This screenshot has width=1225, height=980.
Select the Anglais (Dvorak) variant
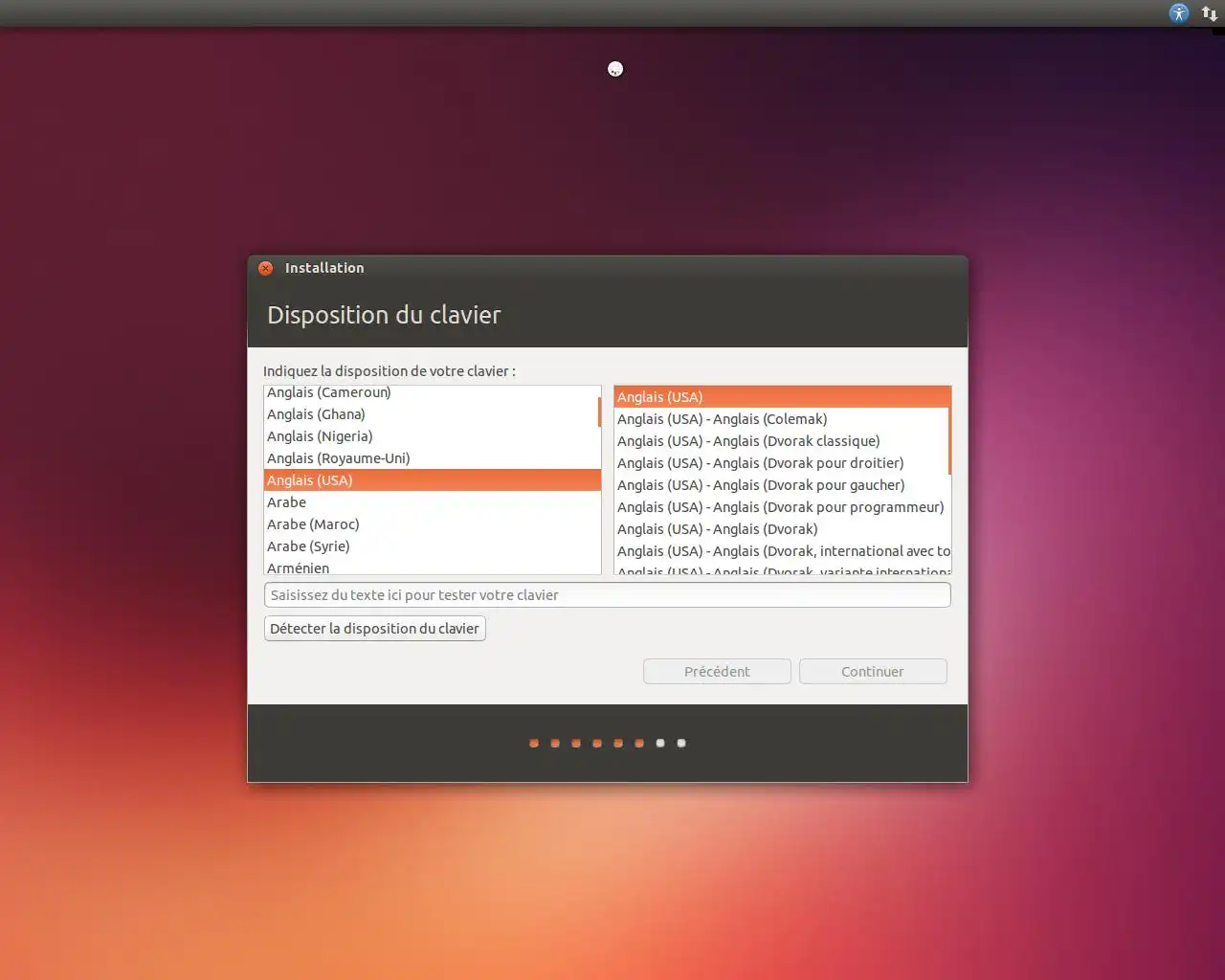pos(781,529)
